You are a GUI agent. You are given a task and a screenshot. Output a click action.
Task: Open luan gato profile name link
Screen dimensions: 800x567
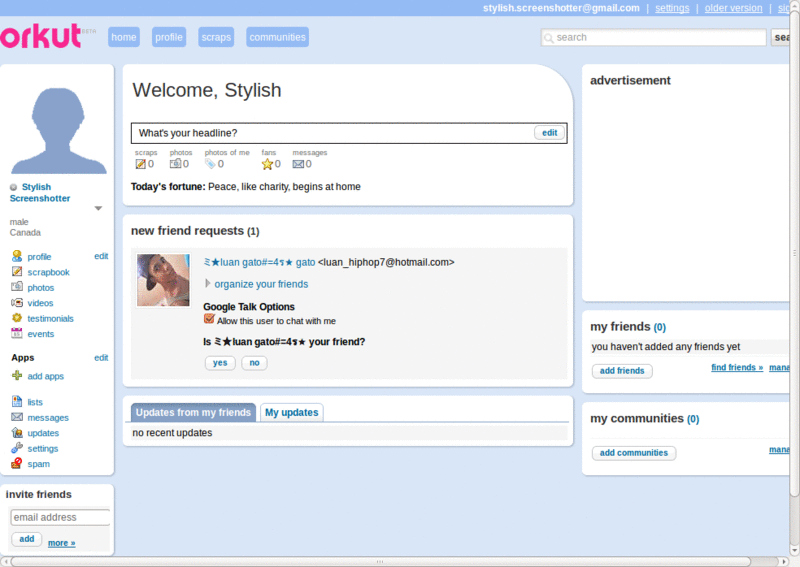(259, 262)
